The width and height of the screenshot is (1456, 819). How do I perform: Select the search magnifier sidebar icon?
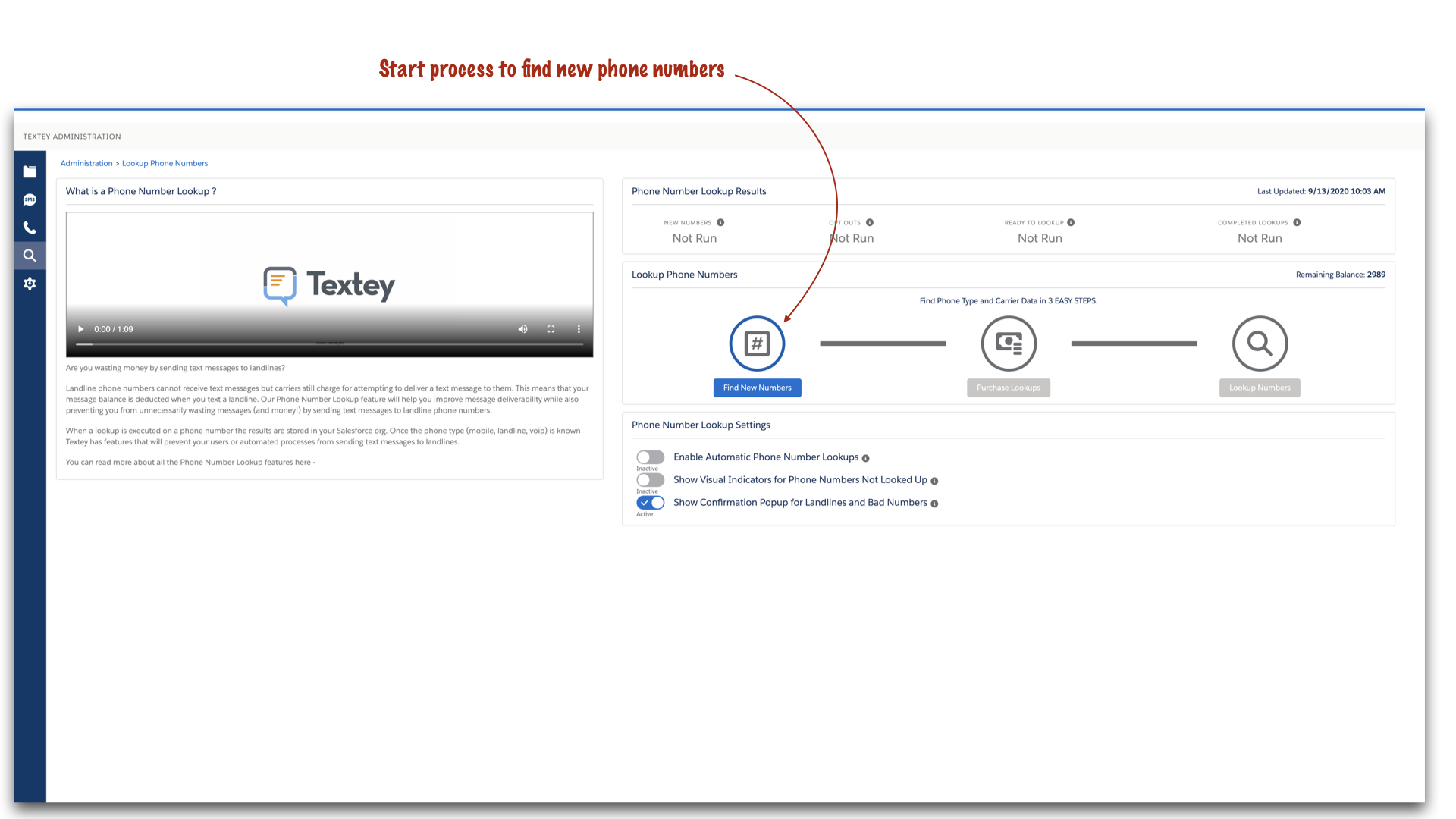click(30, 256)
